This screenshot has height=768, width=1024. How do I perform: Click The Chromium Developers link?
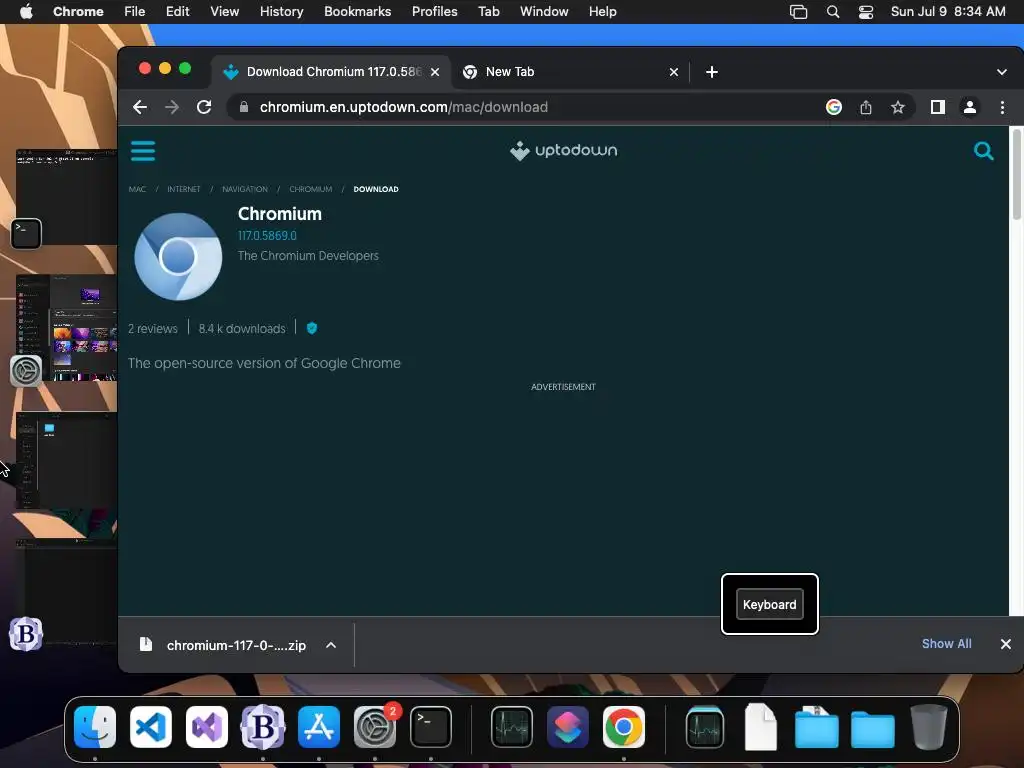308,256
